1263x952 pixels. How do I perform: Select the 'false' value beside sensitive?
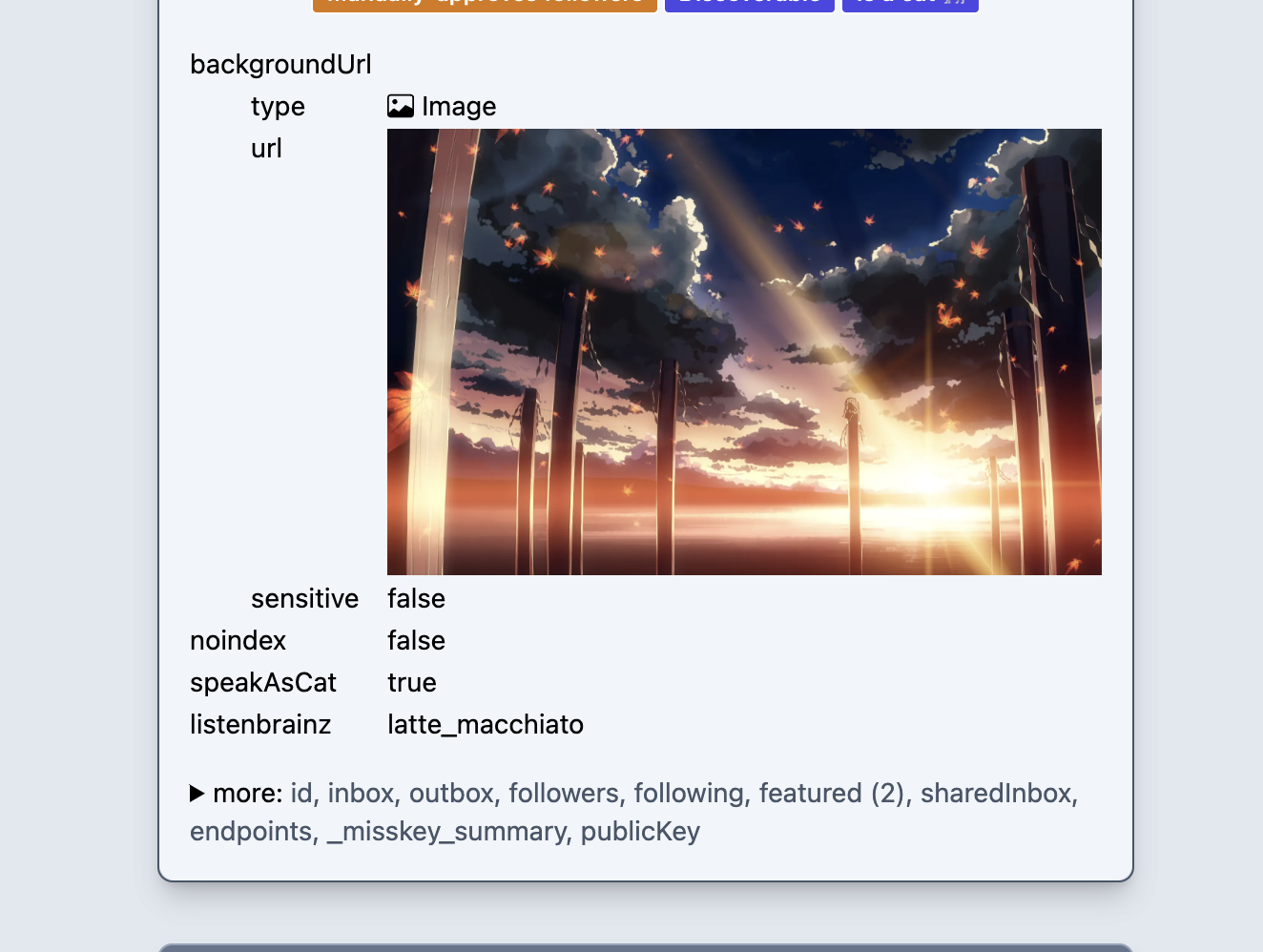[416, 598]
